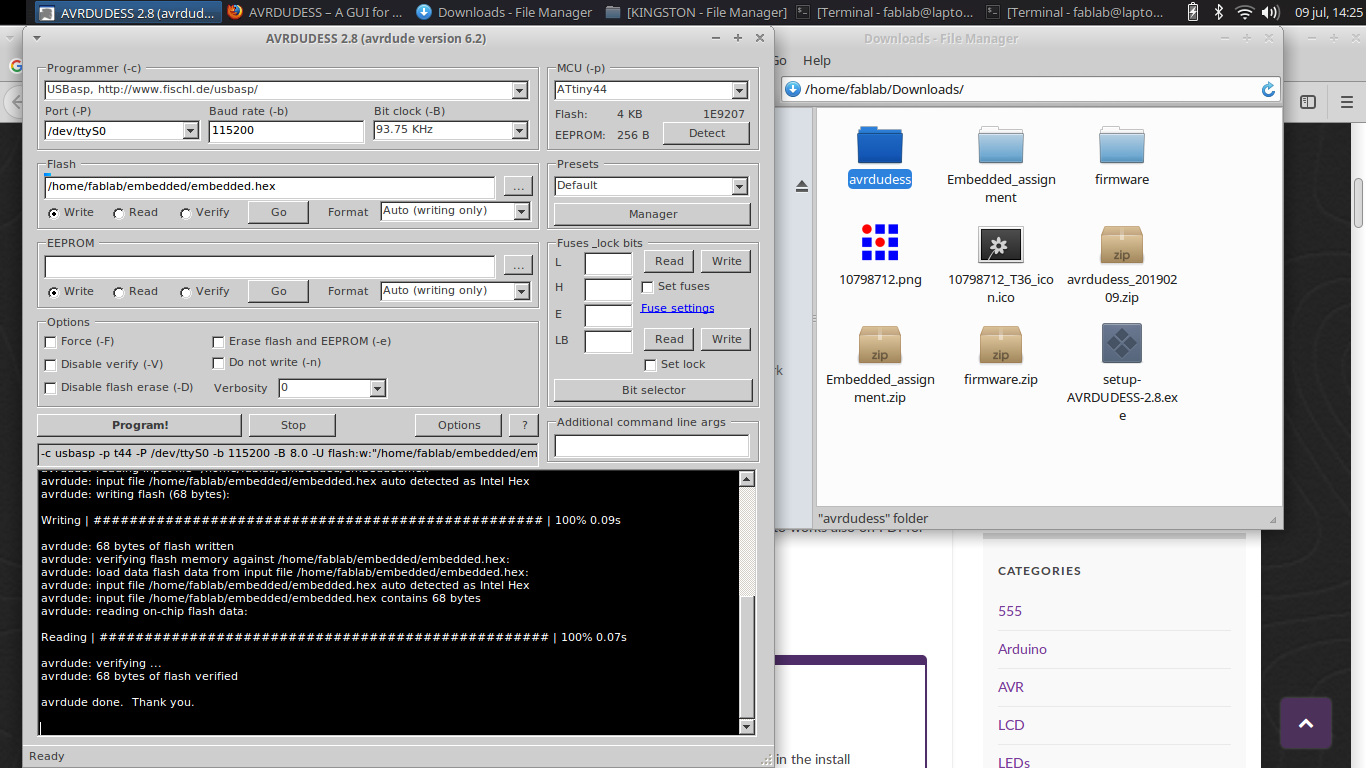Image resolution: width=1366 pixels, height=768 pixels.
Task: Switch to AVRDUDESS 2.8 taskbar item
Action: pyautogui.click(x=127, y=12)
